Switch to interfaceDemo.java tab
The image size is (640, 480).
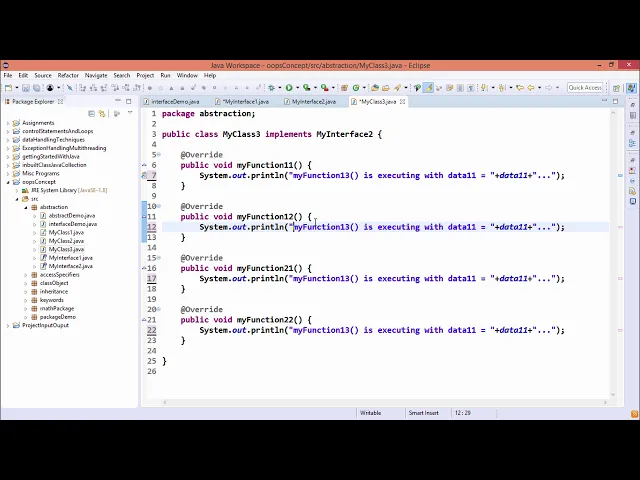[175, 102]
